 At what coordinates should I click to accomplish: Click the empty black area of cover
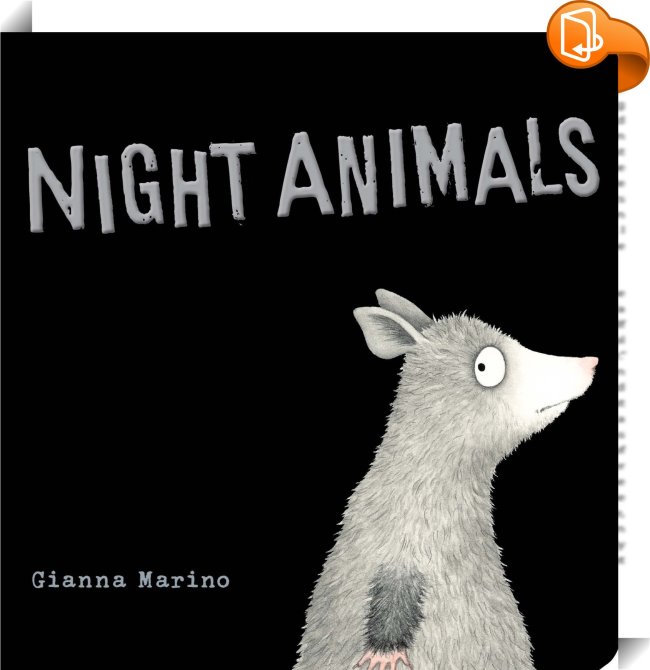click(171, 385)
